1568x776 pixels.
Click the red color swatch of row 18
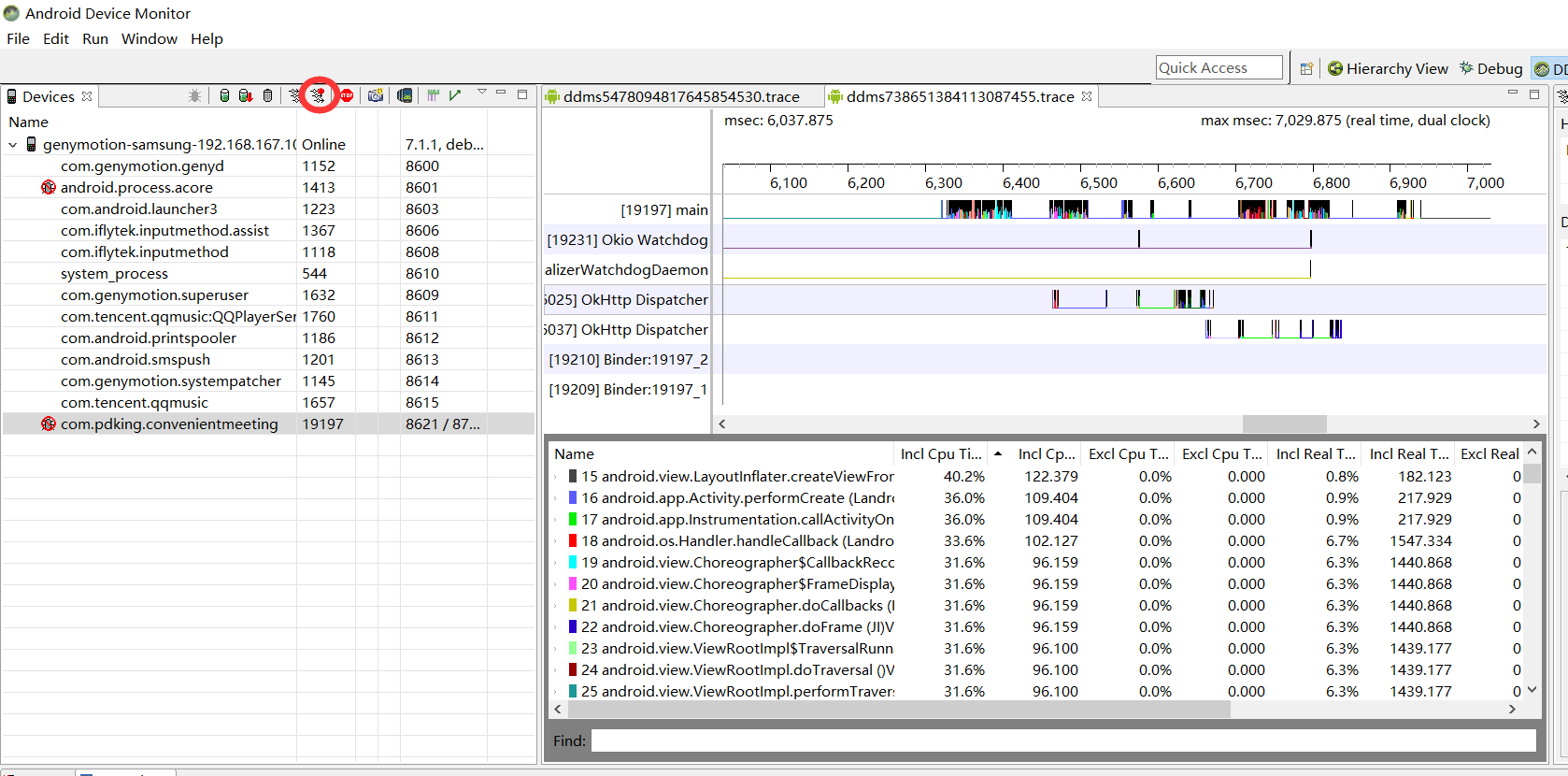click(x=573, y=540)
